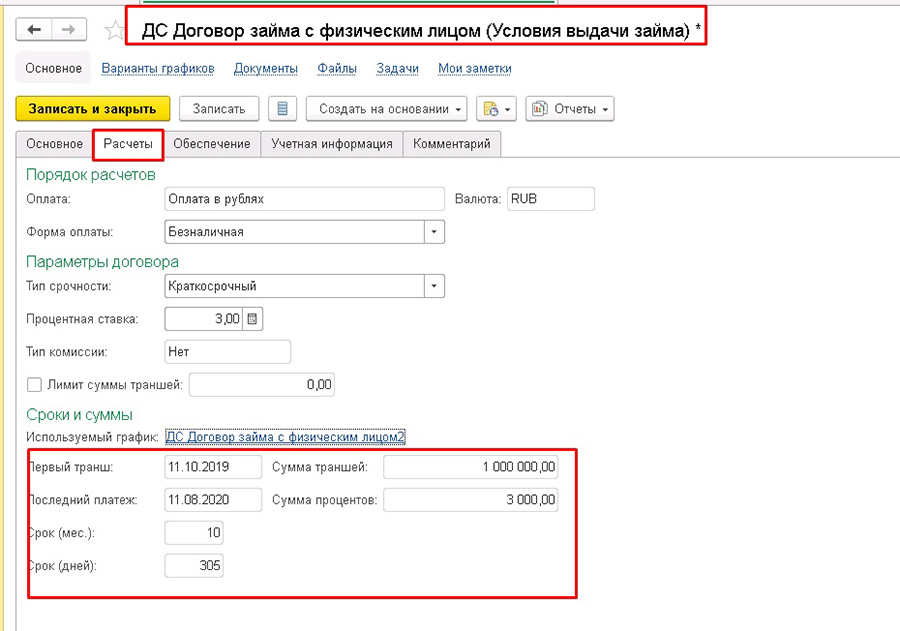Toggle the Лимит суммы траншей checkbox

point(35,384)
